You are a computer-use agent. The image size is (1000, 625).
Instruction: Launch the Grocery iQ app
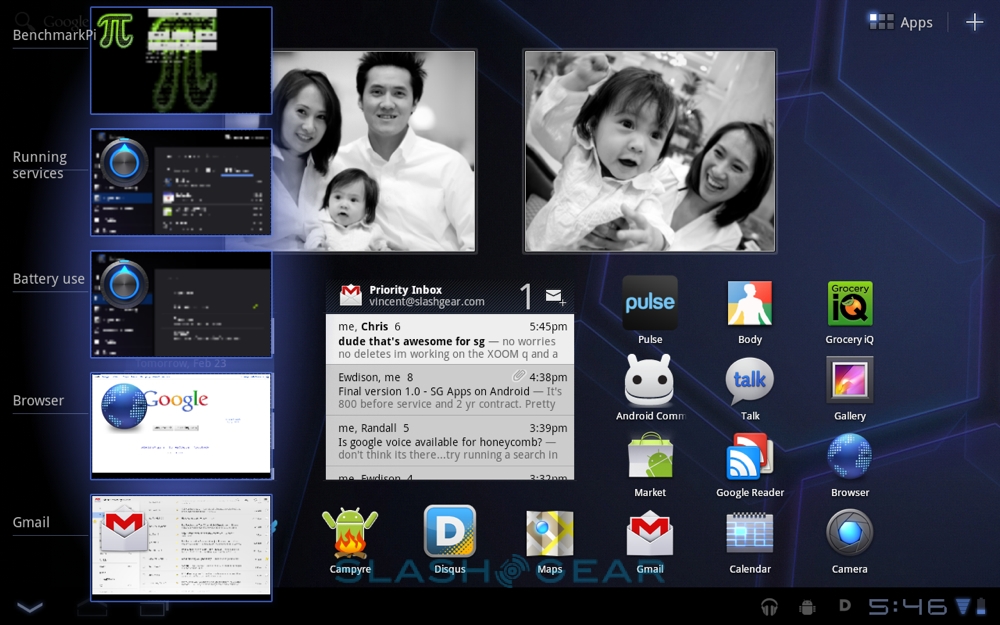[850, 303]
